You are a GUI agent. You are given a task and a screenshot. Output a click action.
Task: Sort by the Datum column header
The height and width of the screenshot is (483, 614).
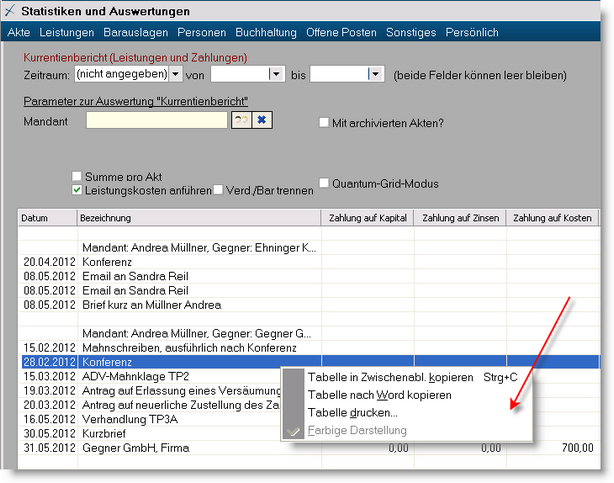(x=47, y=218)
